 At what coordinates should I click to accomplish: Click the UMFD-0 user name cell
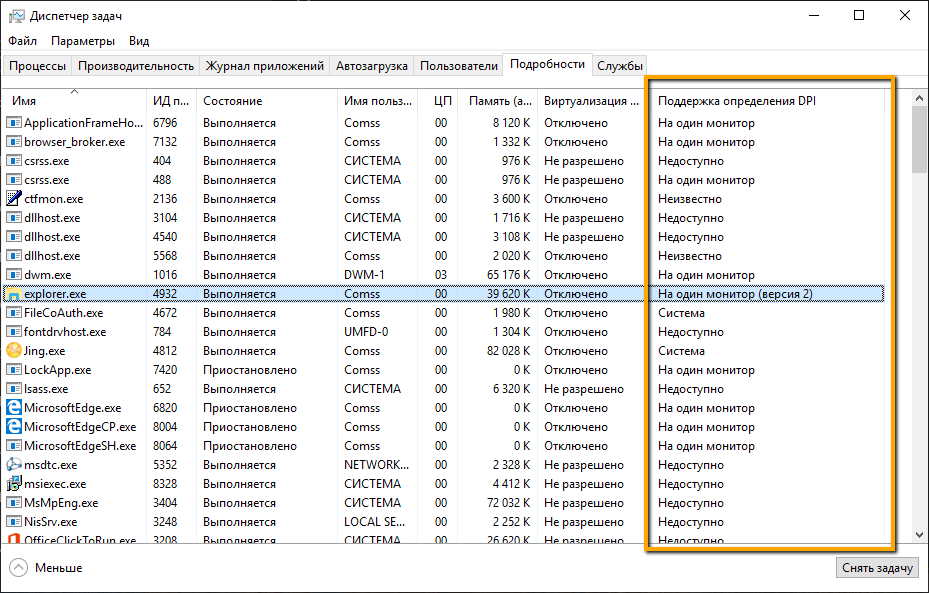click(366, 332)
